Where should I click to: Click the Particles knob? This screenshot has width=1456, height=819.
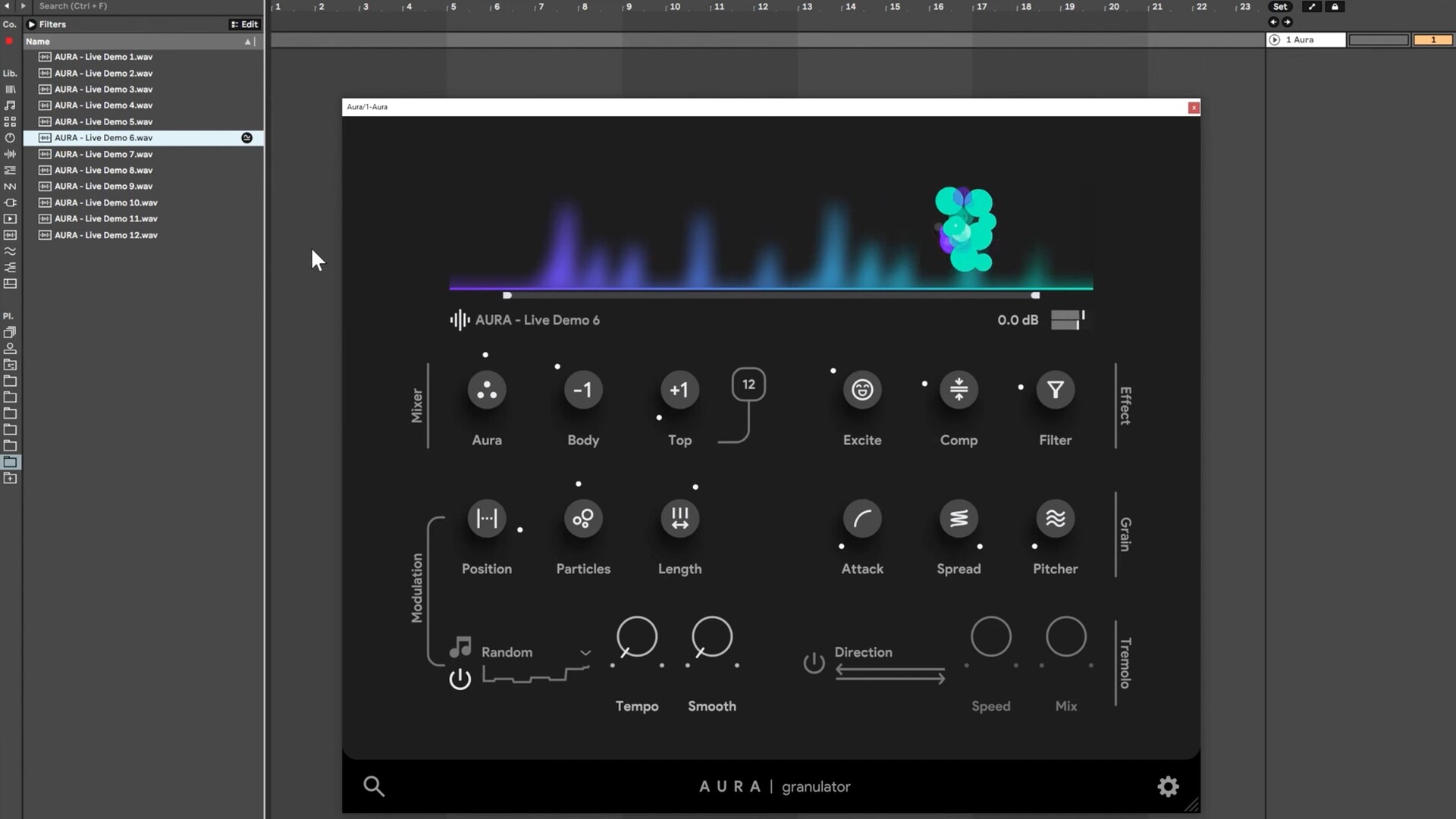coord(582,519)
